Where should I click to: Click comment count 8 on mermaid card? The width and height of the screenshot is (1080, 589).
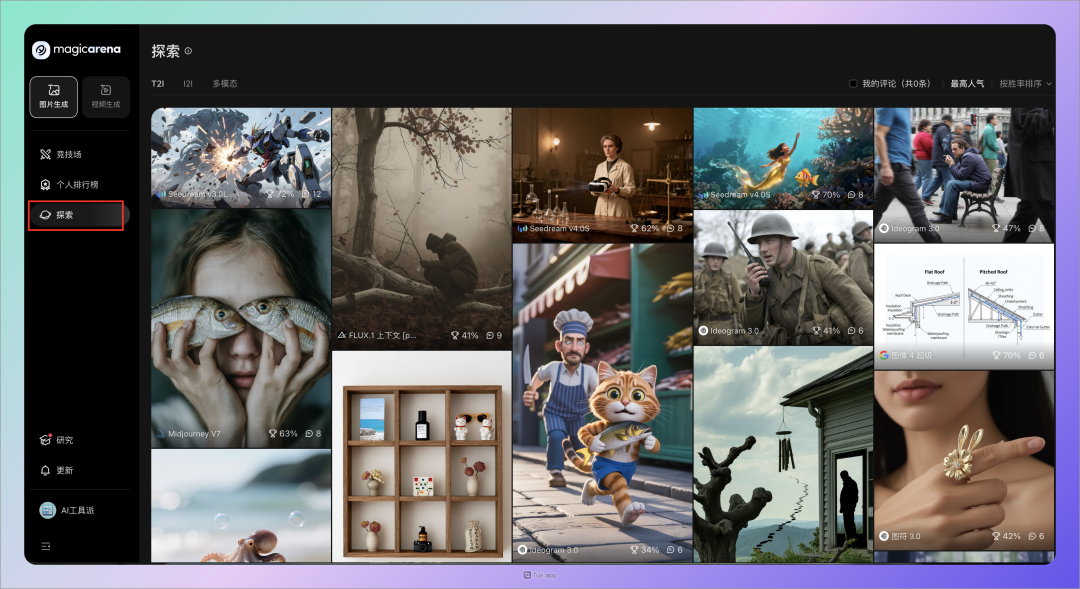(855, 195)
